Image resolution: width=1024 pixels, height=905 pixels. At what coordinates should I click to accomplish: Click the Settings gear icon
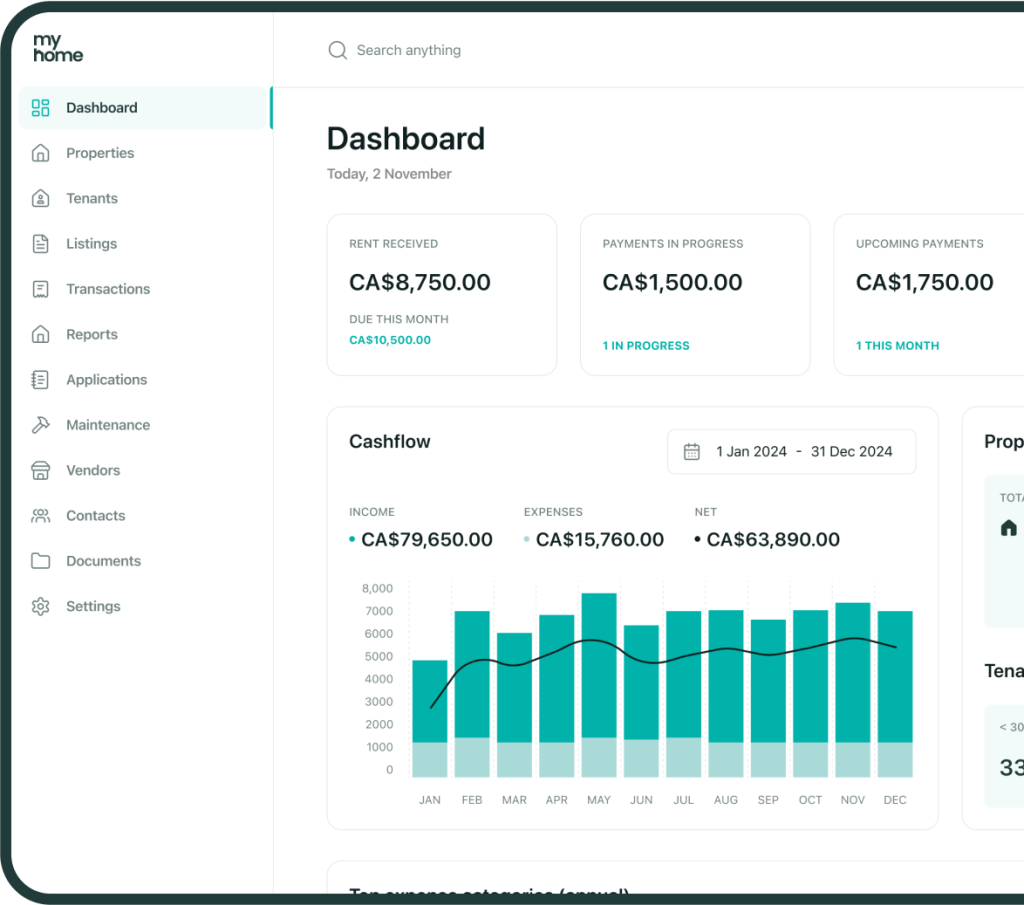click(x=40, y=607)
